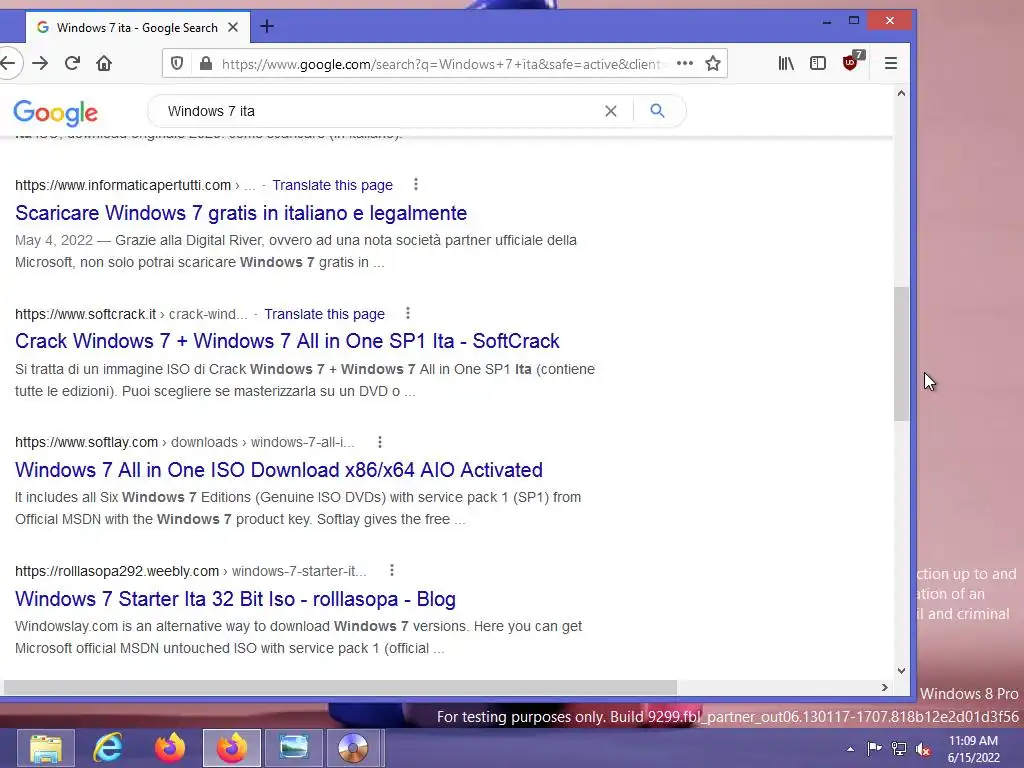
Task: Launch Internet Explorer from the taskbar
Action: pyautogui.click(x=108, y=748)
